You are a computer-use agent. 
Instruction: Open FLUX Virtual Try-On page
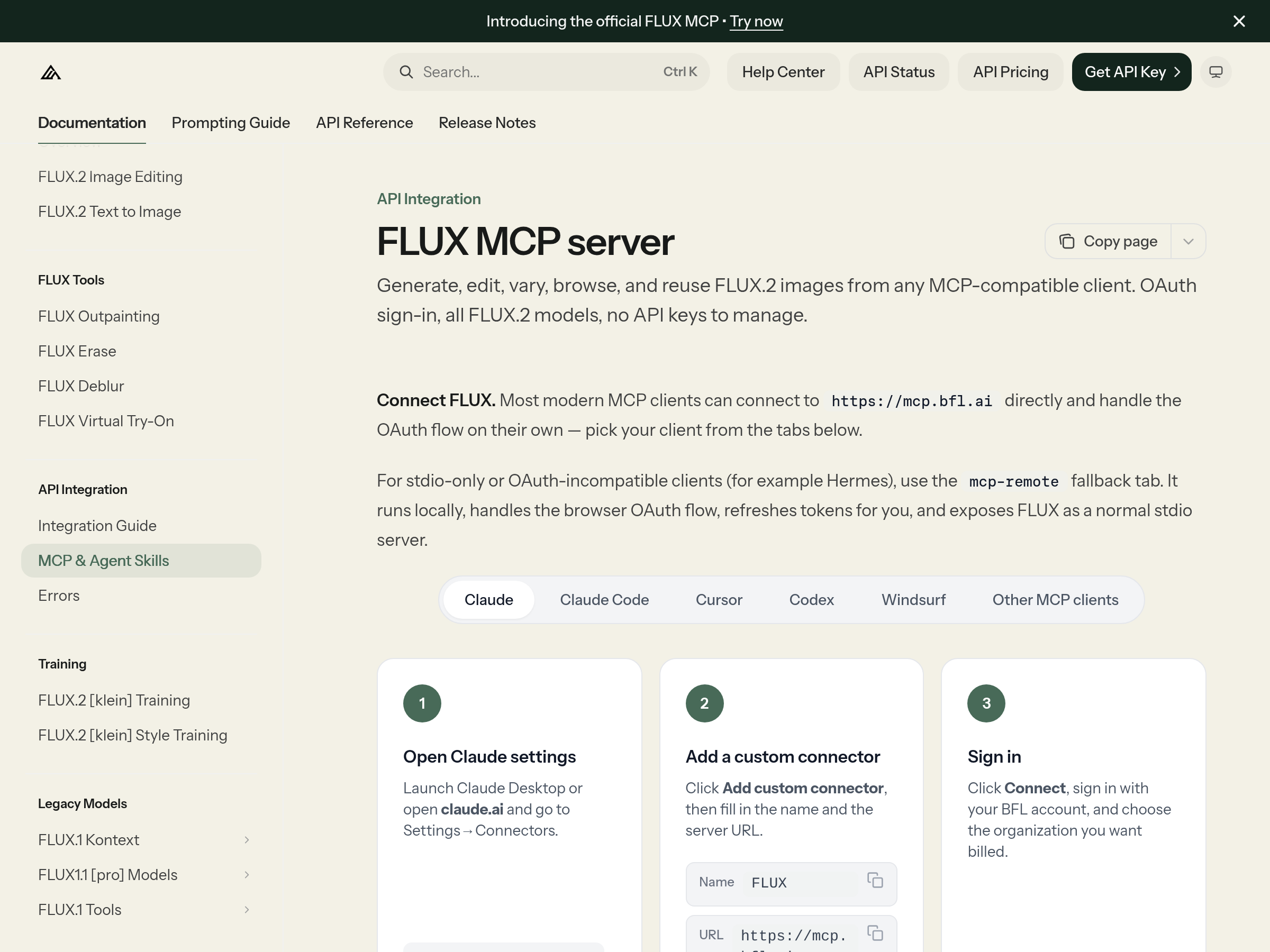coord(106,421)
